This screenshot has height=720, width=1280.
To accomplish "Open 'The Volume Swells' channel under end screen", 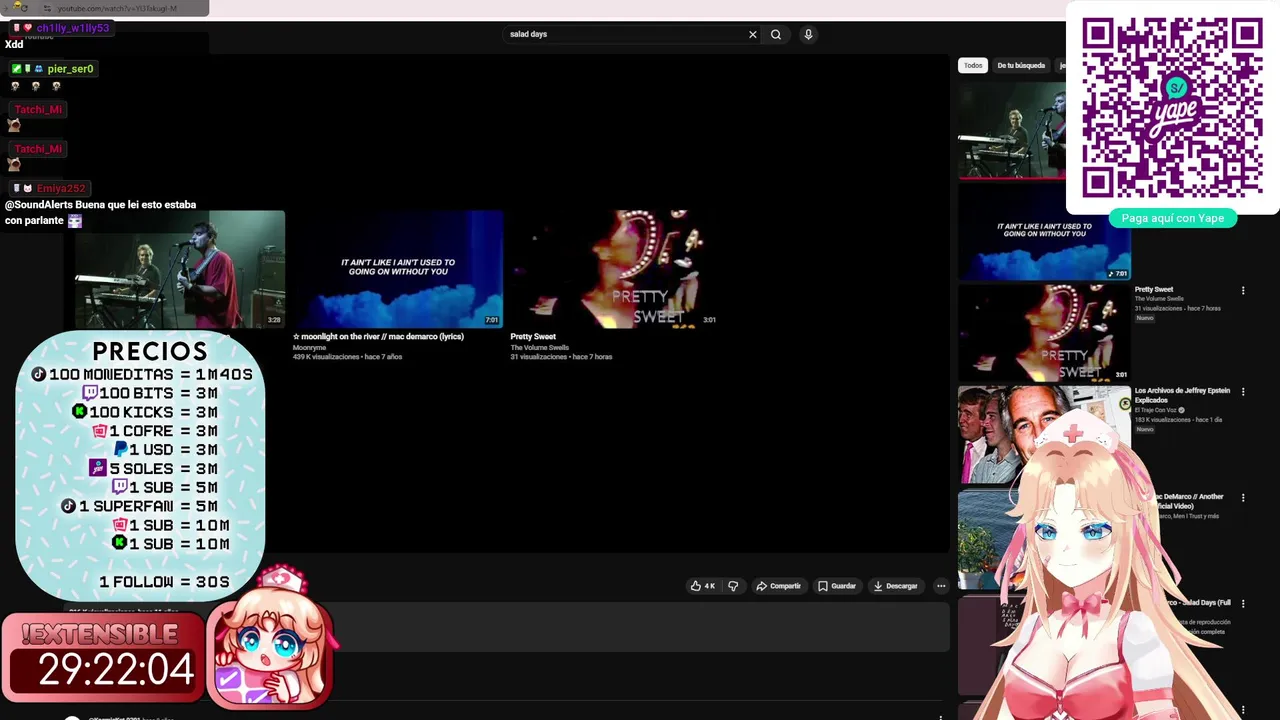I will (539, 347).
